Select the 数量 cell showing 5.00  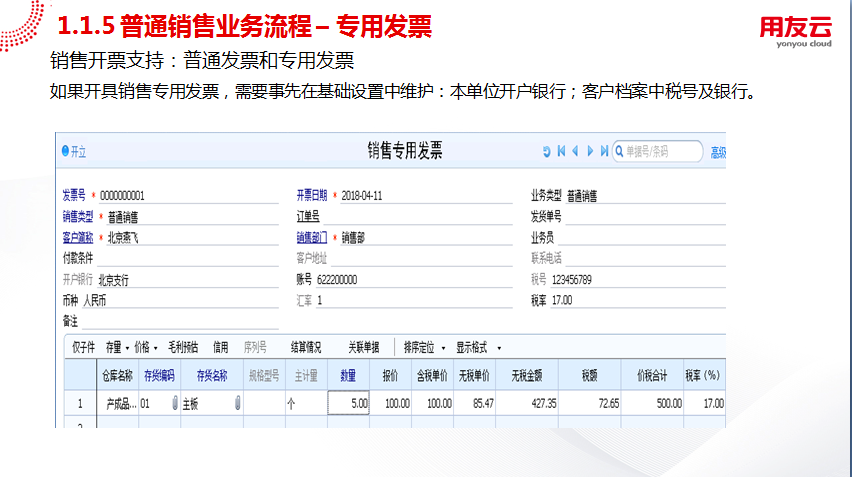click(x=349, y=403)
